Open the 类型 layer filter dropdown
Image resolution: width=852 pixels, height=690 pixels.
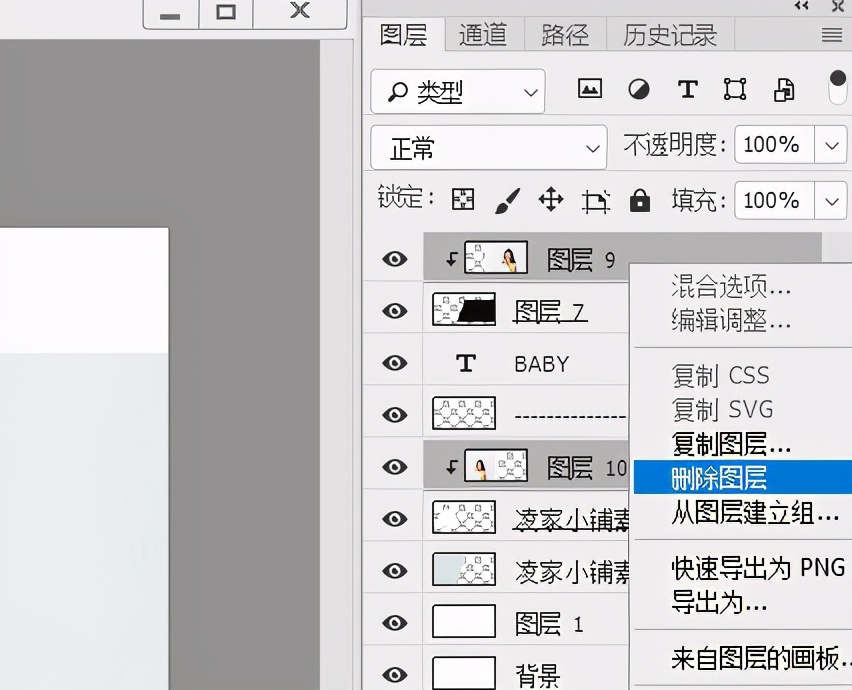tap(457, 90)
